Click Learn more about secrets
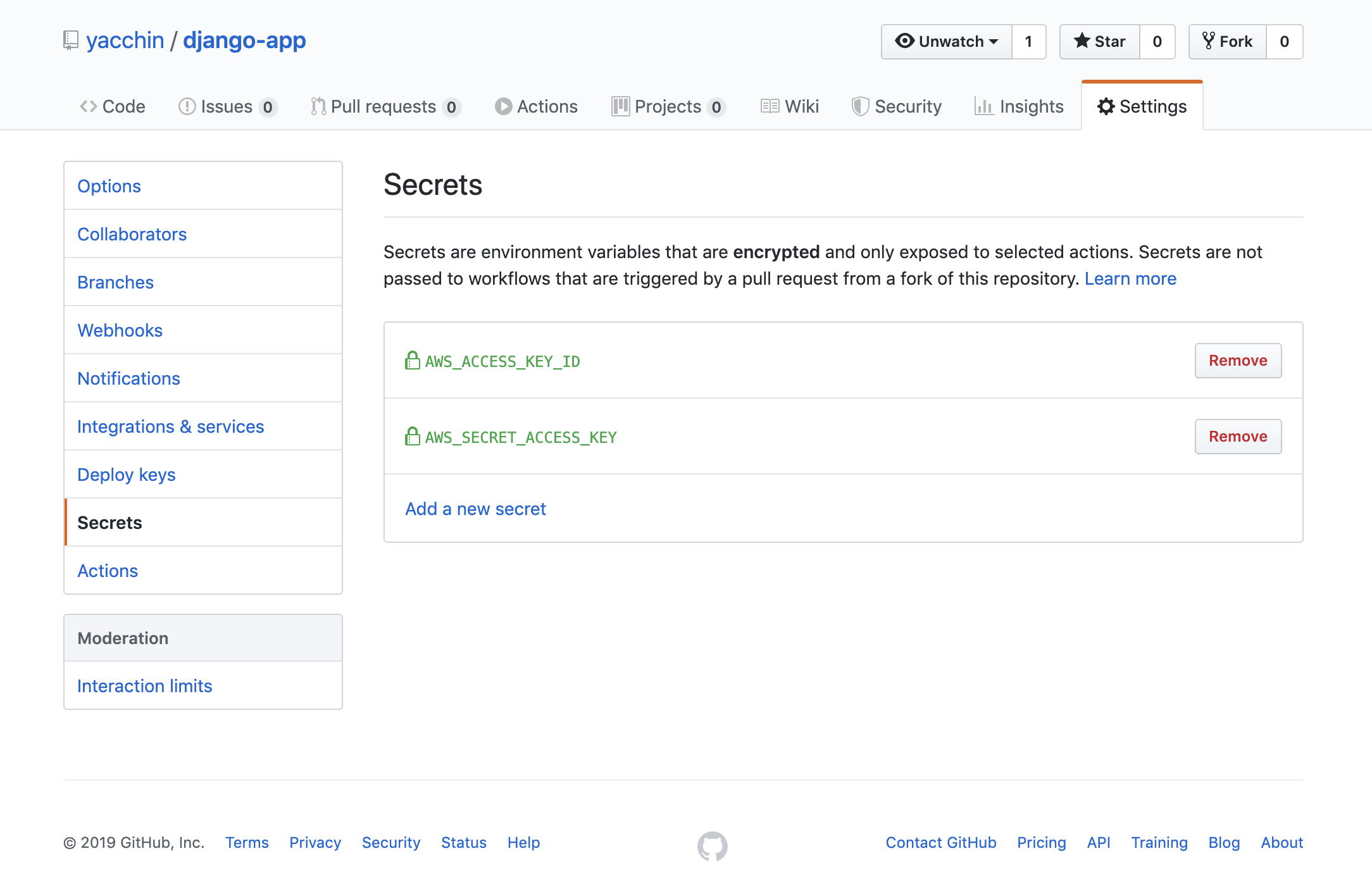This screenshot has width=1372, height=882. coord(1130,278)
